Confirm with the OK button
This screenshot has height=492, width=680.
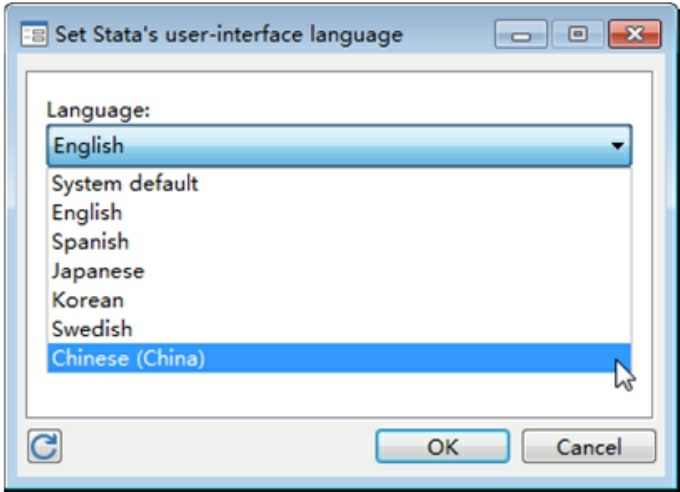(x=442, y=446)
